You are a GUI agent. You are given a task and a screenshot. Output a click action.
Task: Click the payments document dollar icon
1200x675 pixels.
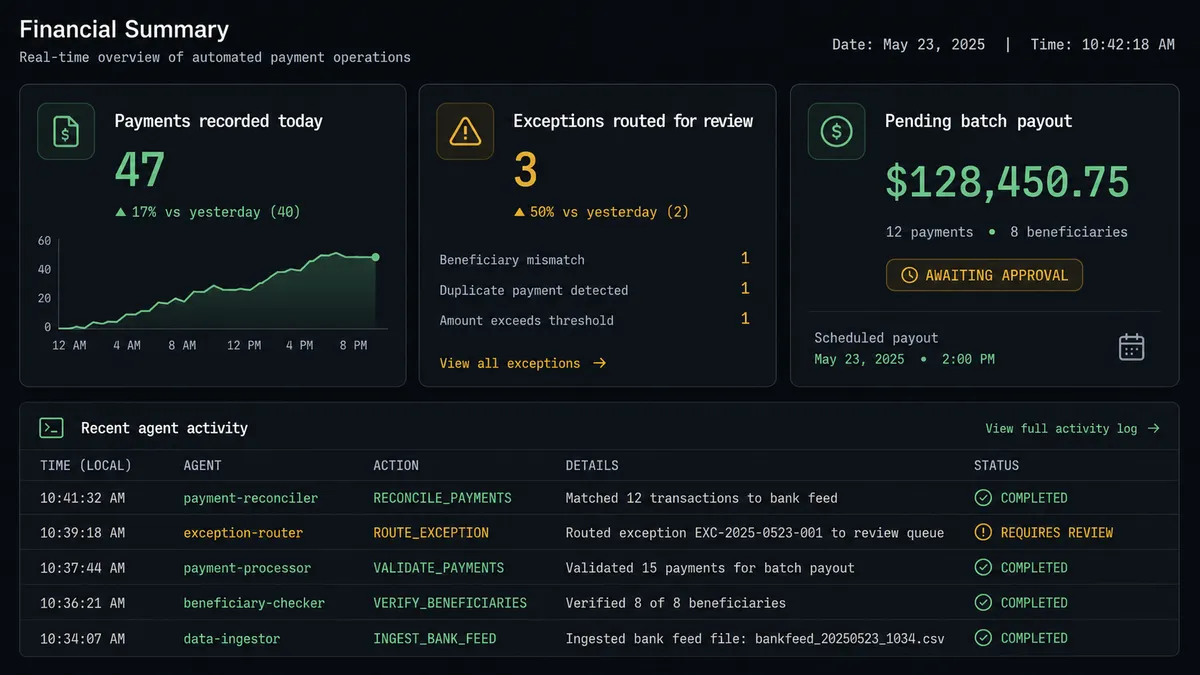(x=66, y=131)
